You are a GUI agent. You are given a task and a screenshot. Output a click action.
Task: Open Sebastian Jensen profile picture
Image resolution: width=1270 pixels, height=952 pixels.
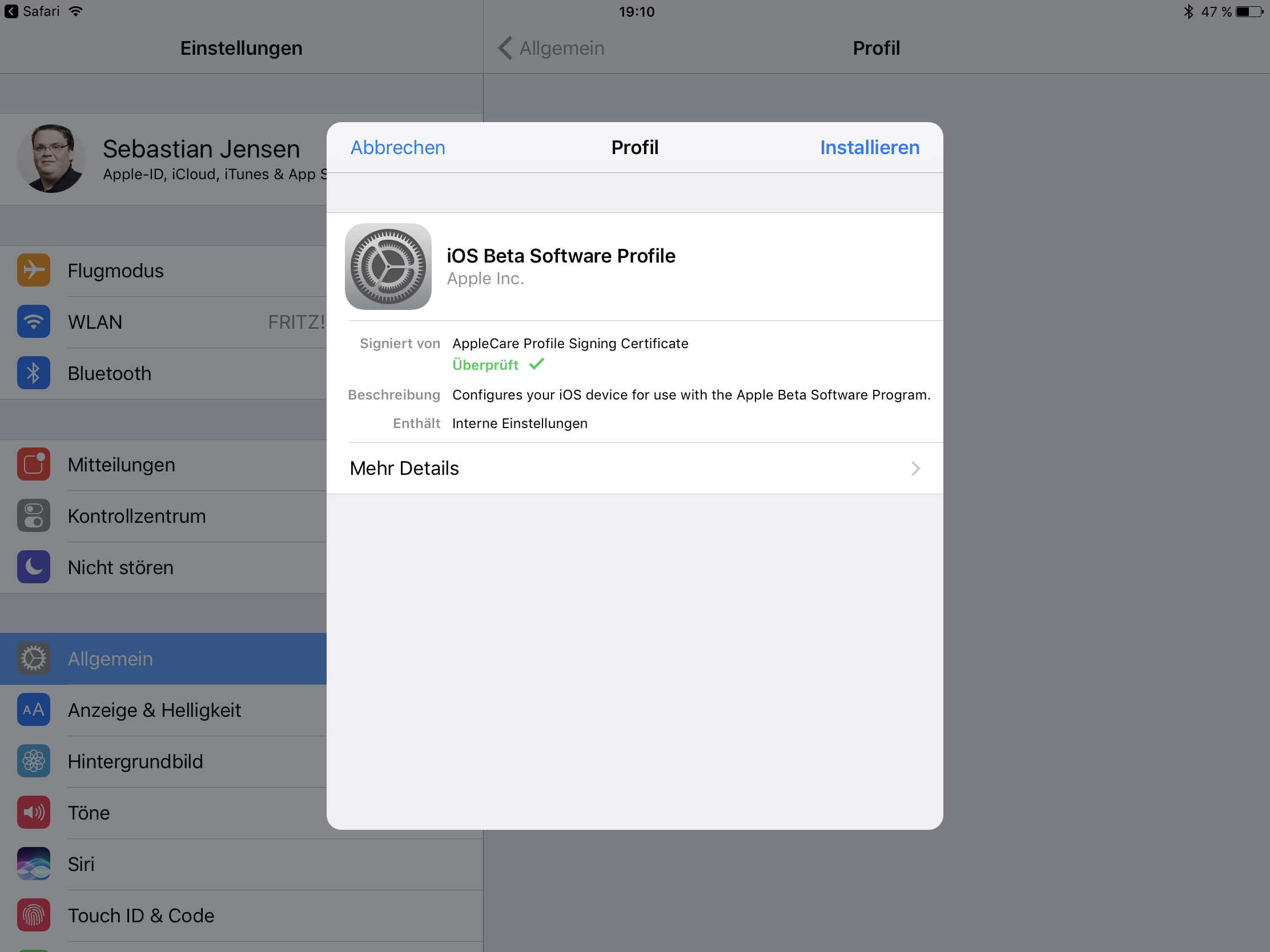tap(51, 159)
